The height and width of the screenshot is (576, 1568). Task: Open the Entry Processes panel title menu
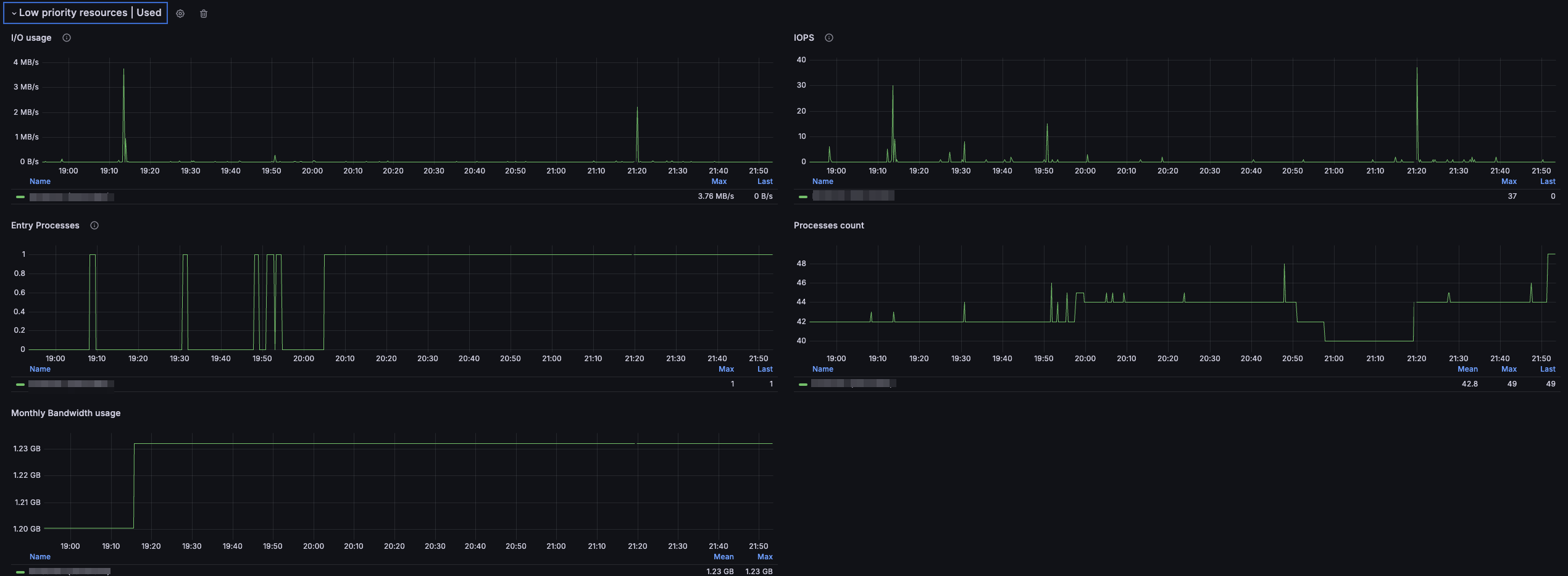tap(45, 225)
